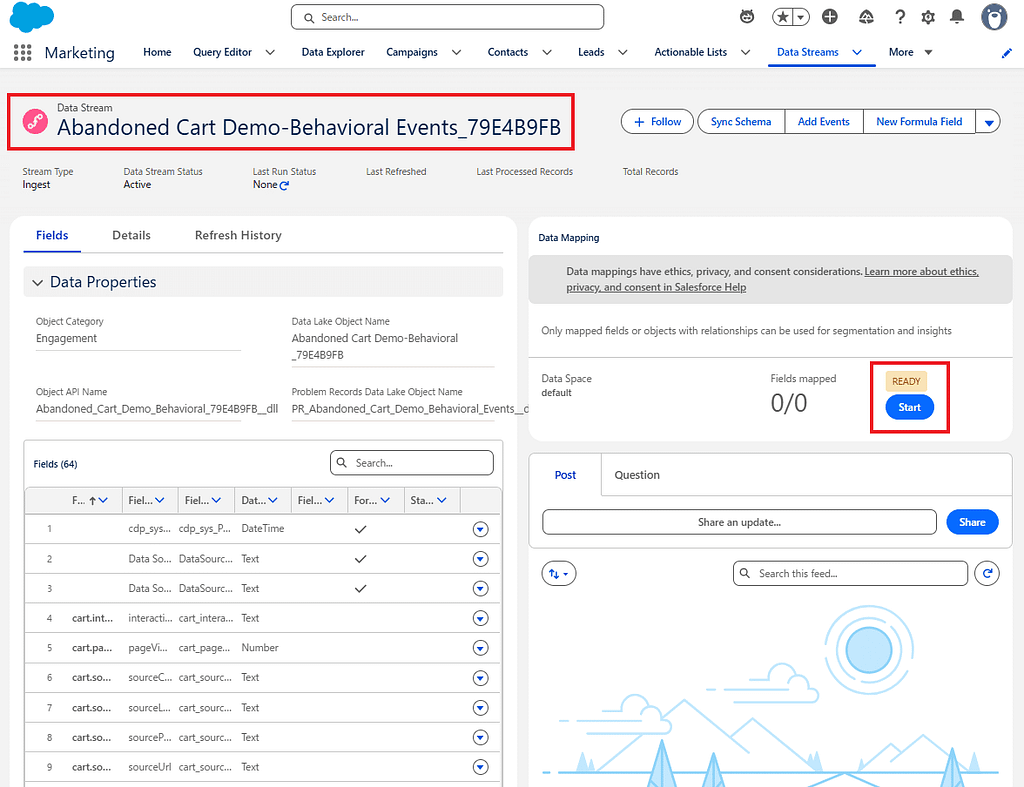Refresh the feed with the reload icon
Viewport: 1024px width, 787px height.
987,573
